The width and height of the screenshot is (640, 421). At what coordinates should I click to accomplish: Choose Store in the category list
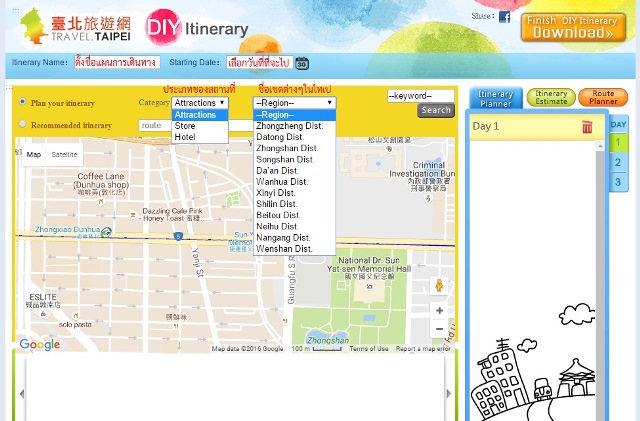pyautogui.click(x=200, y=126)
